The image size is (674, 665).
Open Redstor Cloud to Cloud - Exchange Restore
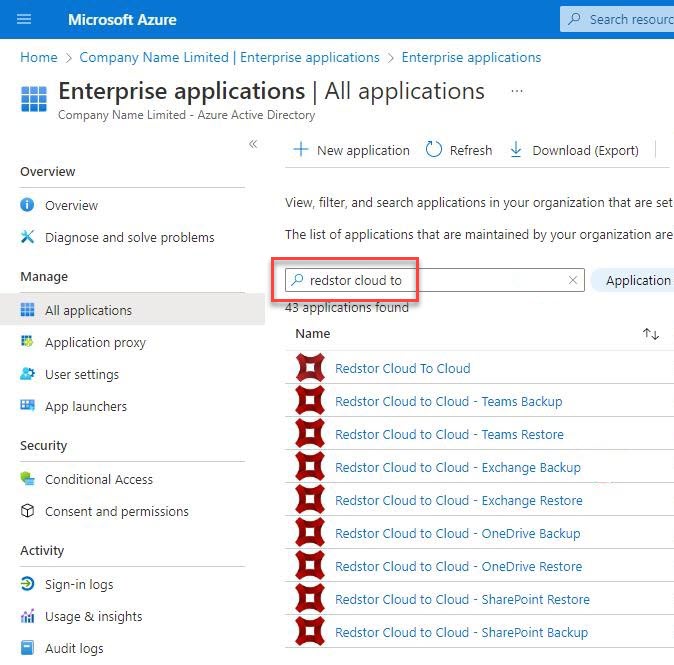click(459, 500)
